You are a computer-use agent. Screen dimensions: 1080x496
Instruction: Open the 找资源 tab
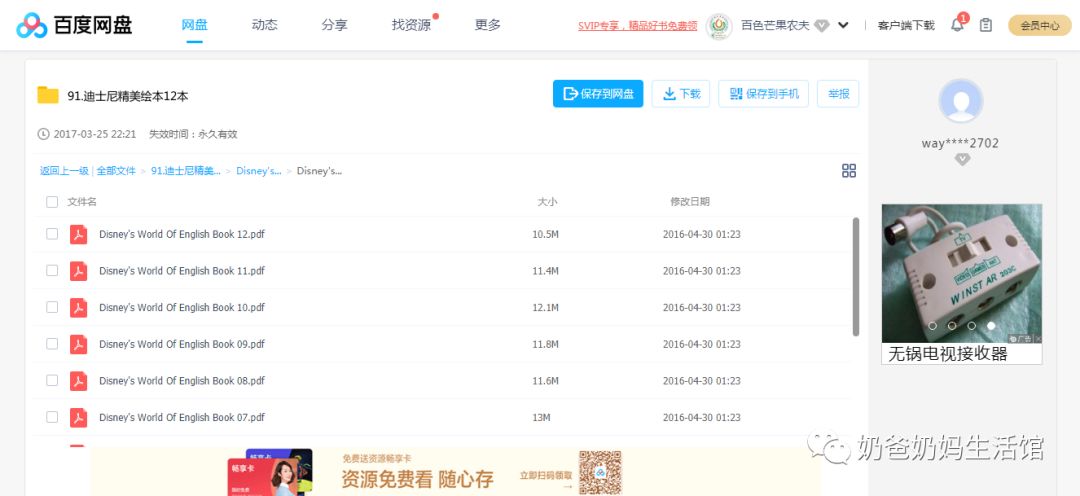coord(411,25)
